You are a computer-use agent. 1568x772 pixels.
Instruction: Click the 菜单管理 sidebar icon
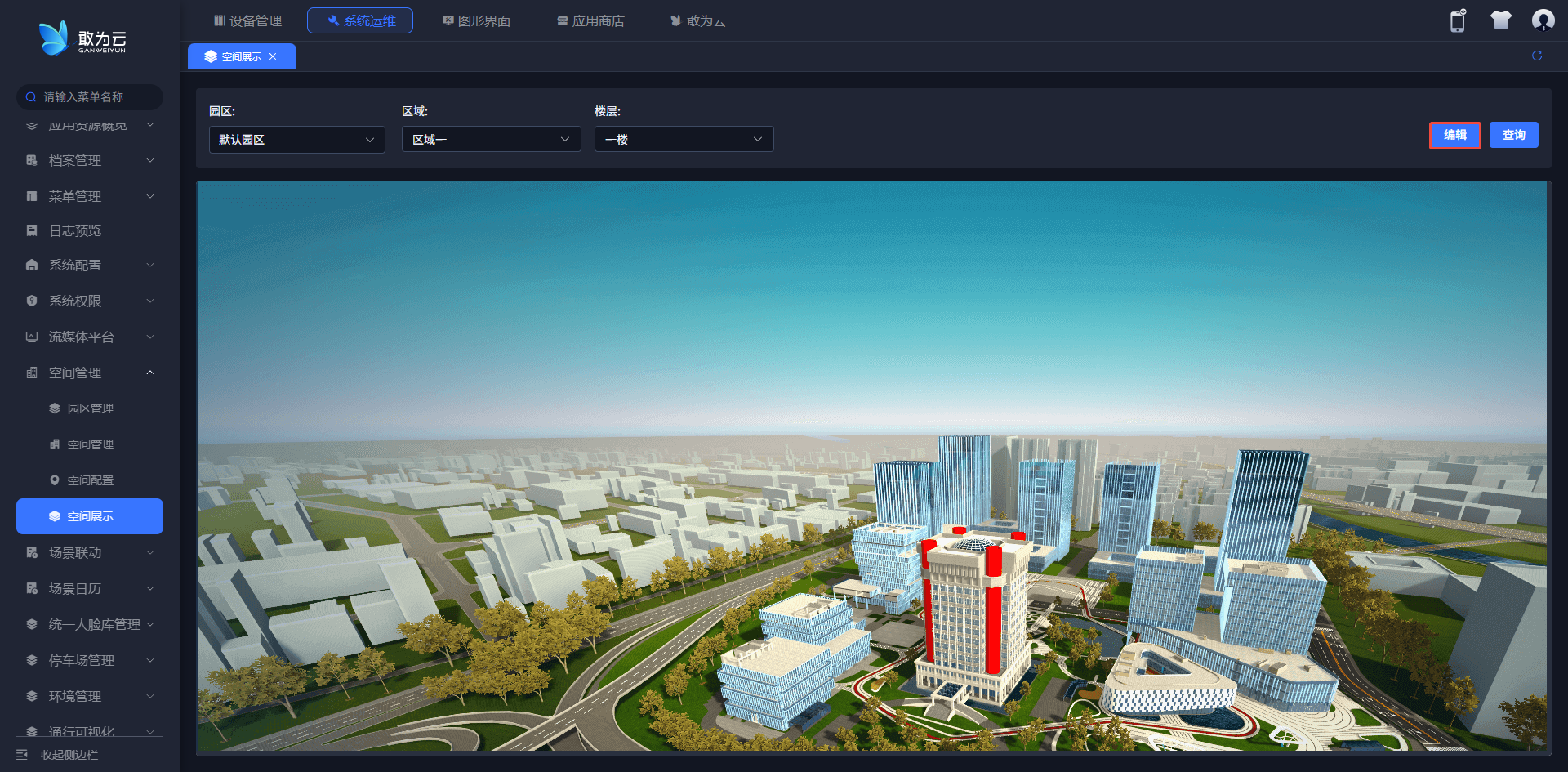click(32, 196)
